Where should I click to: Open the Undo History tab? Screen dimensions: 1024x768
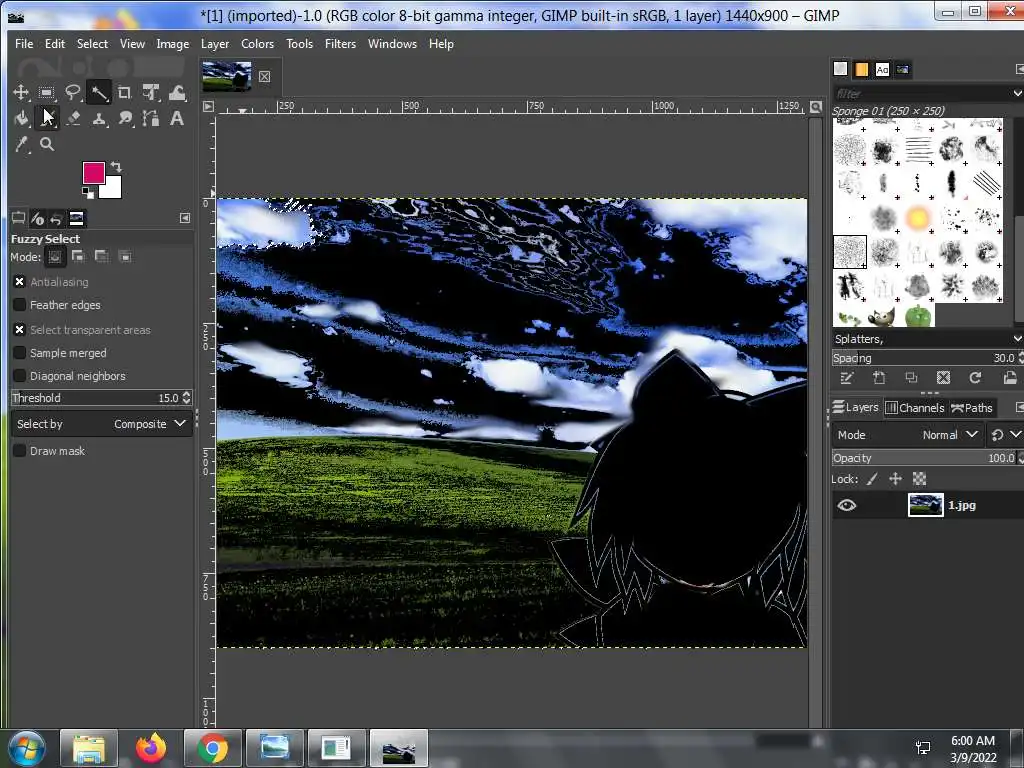[57, 219]
